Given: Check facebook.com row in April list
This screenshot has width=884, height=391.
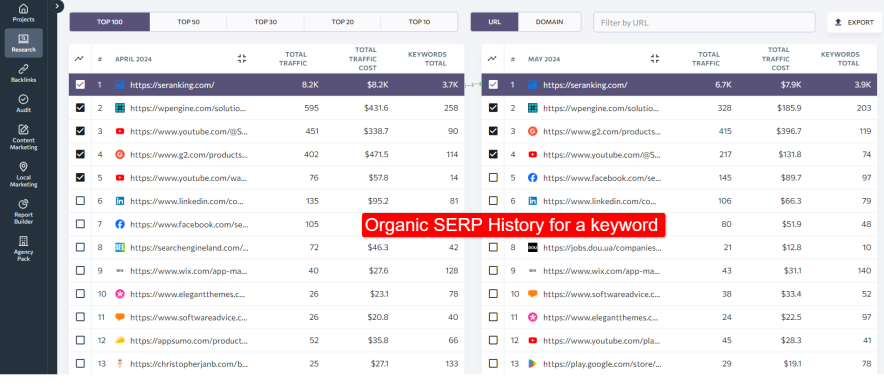Looking at the screenshot, I should tap(80, 224).
